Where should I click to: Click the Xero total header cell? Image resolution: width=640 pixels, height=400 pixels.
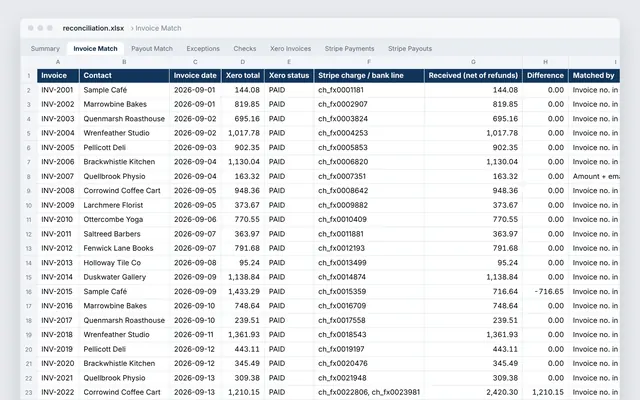(243, 76)
